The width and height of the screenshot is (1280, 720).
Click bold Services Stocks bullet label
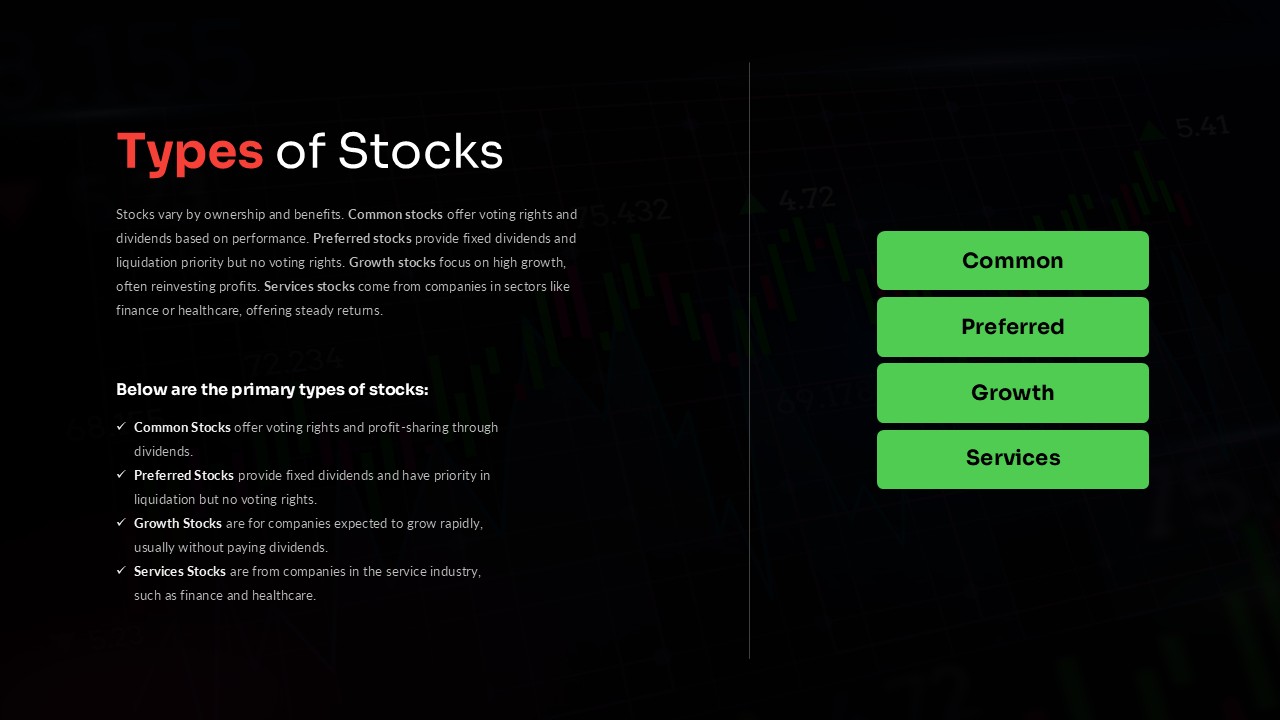(180, 571)
